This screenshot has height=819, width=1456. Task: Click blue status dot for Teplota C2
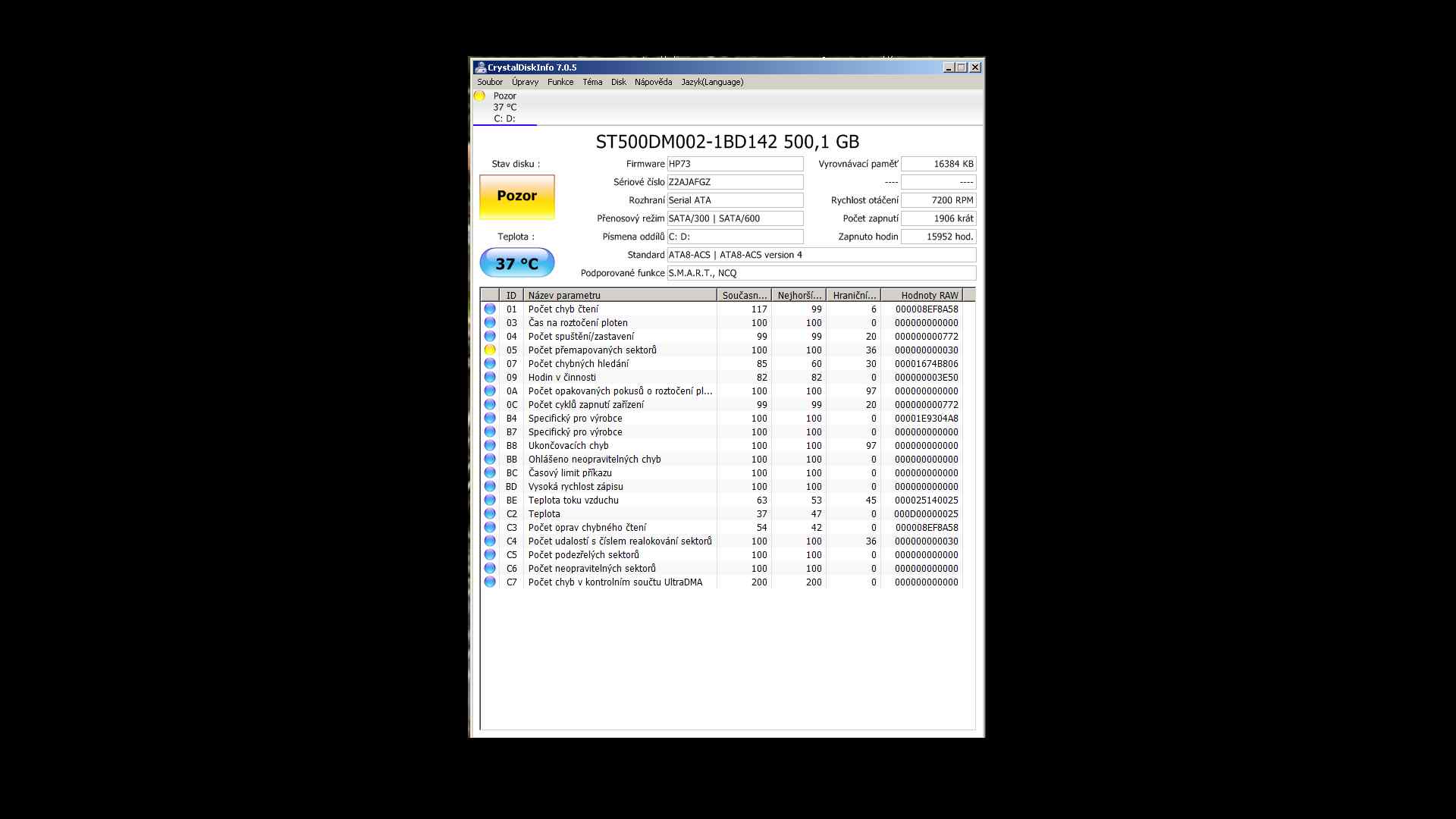(490, 514)
